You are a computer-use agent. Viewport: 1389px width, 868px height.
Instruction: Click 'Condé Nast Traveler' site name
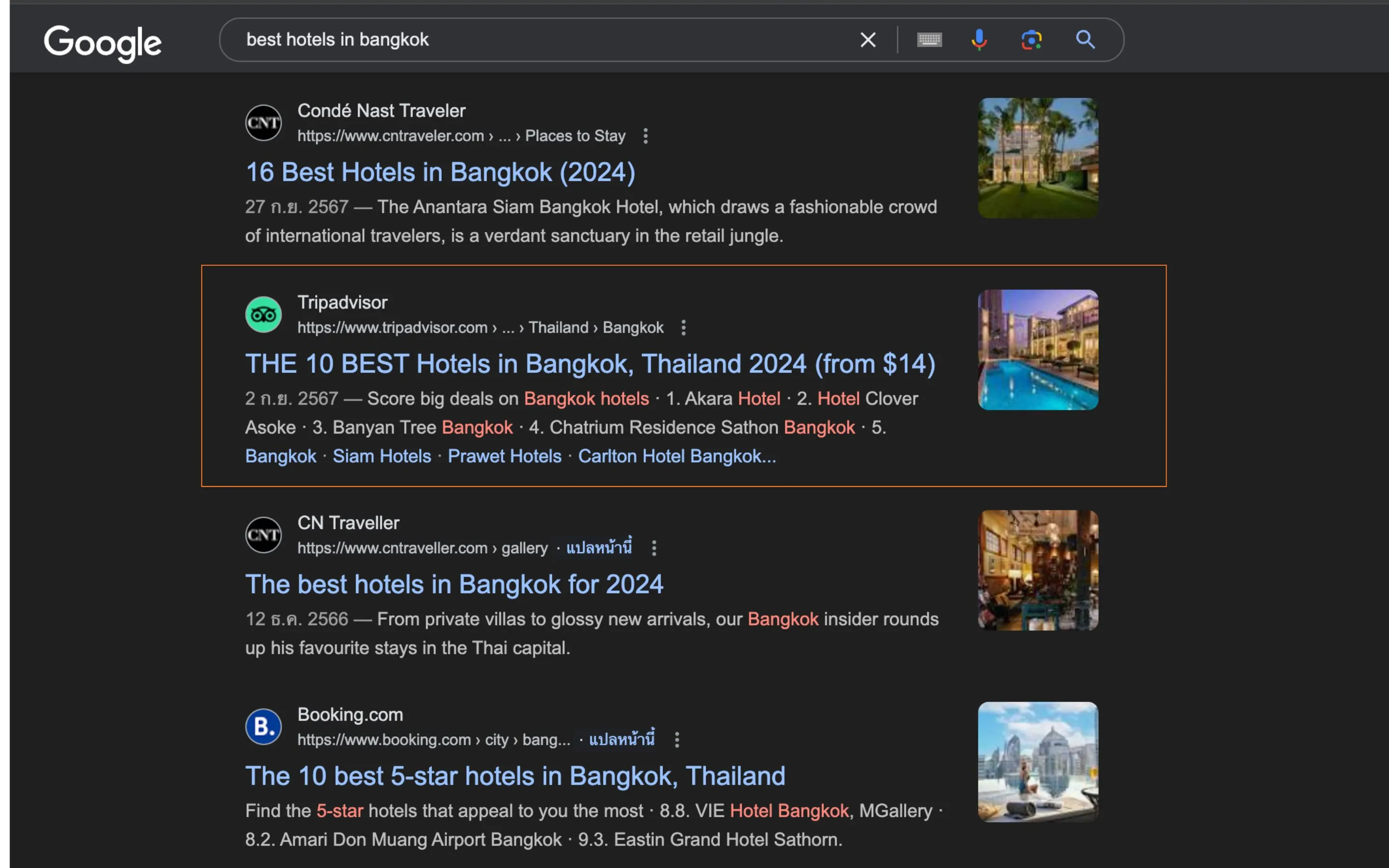coord(381,111)
